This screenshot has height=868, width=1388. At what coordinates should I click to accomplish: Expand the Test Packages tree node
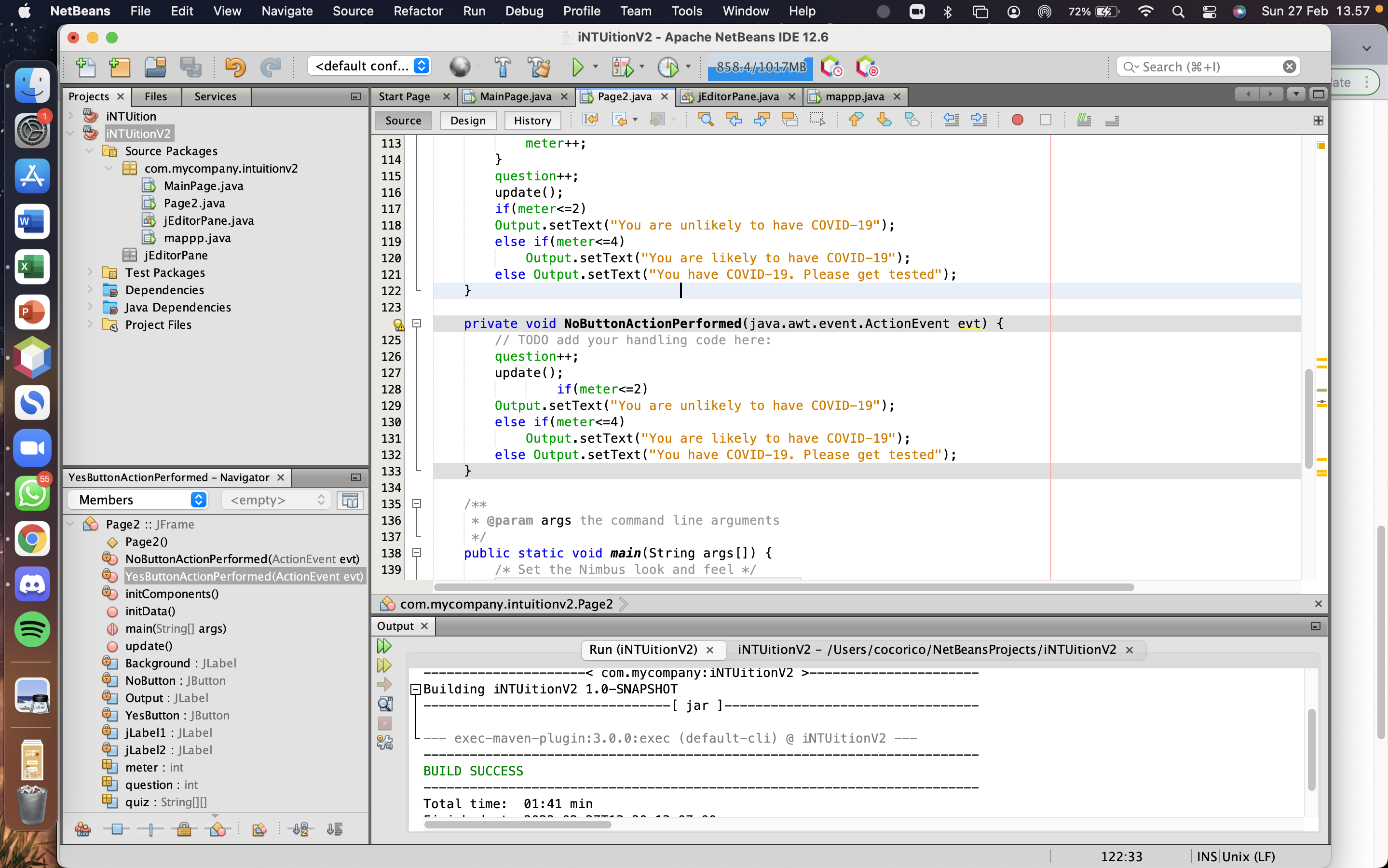pyautogui.click(x=90, y=272)
